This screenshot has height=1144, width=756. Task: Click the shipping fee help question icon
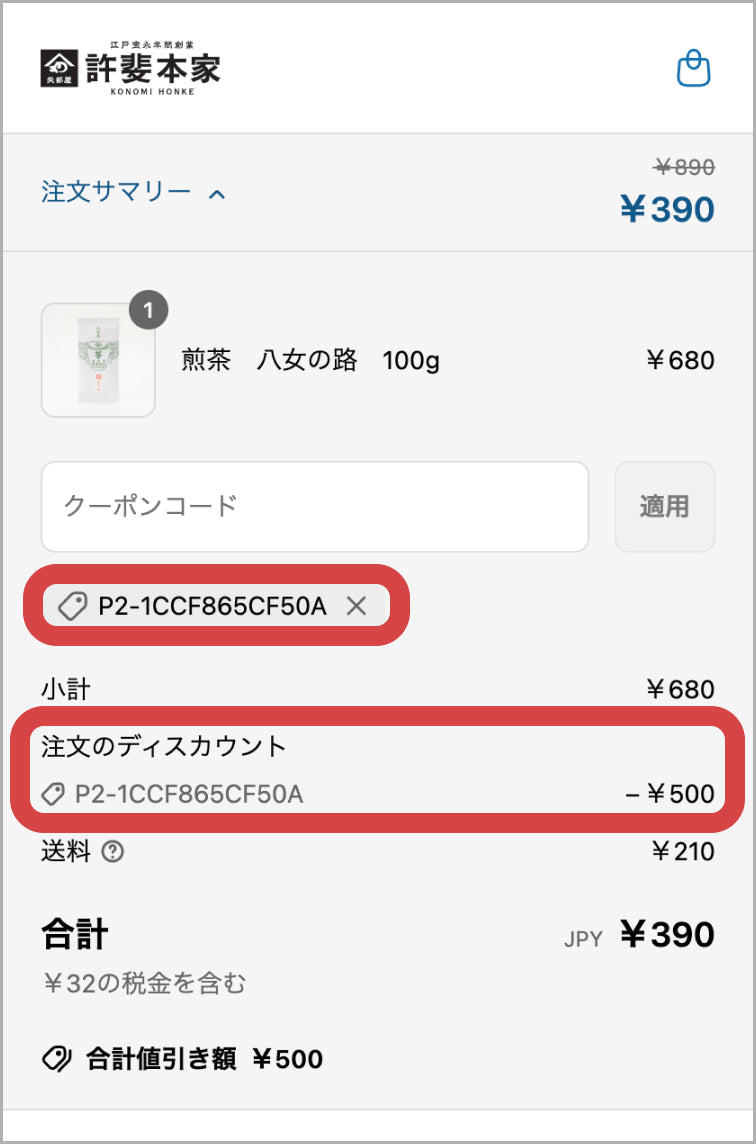click(x=113, y=852)
